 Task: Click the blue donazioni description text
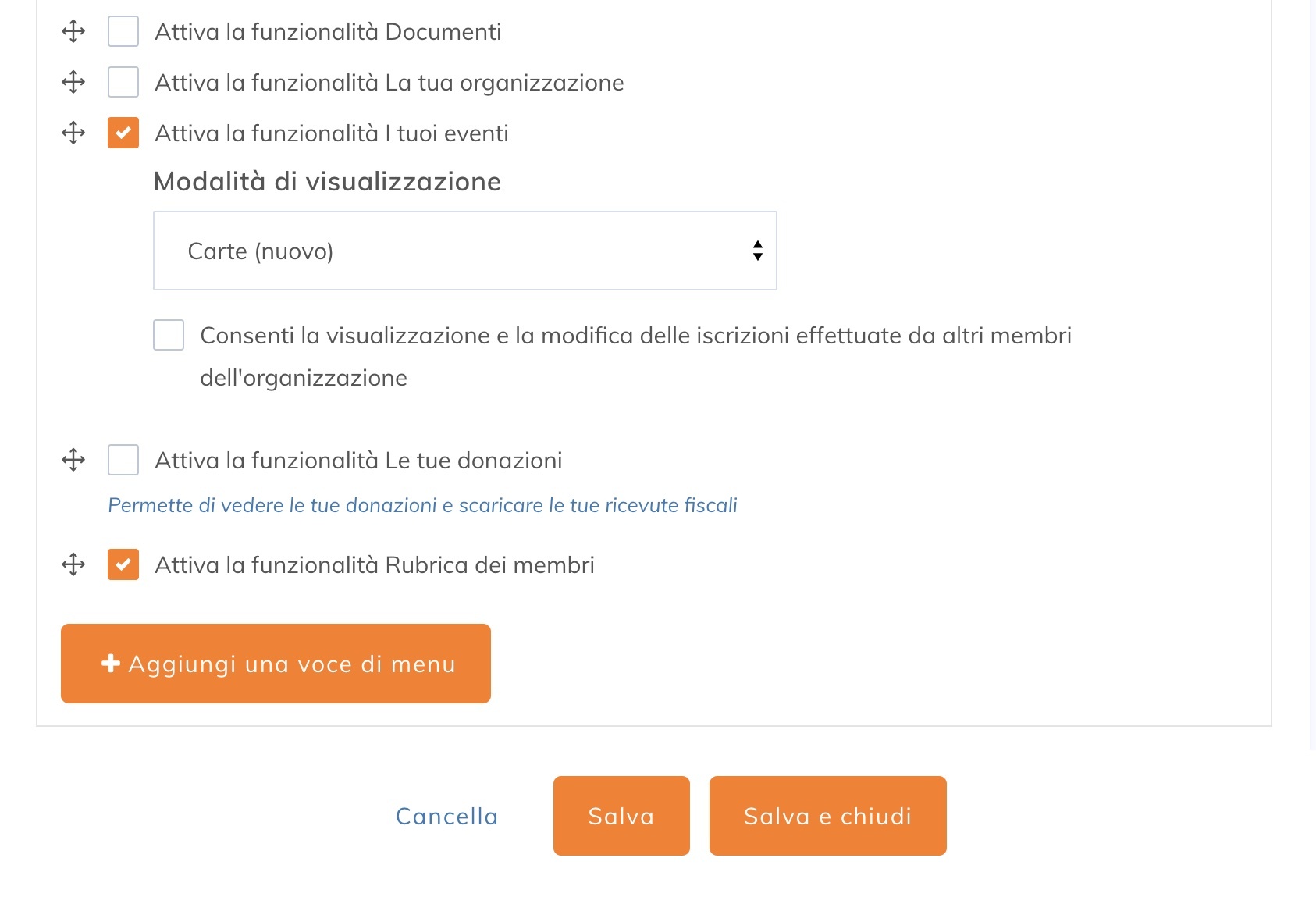point(422,505)
